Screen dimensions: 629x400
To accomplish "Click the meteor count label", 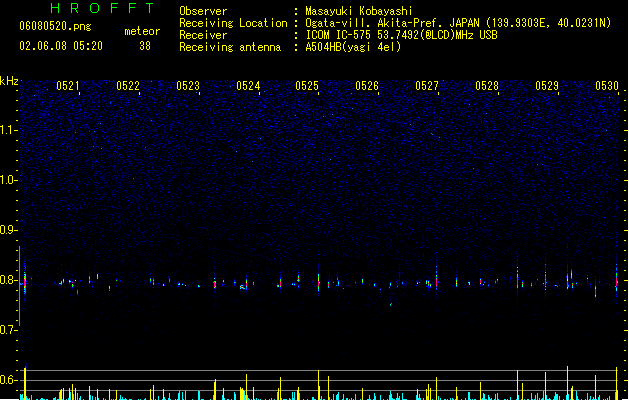I will (142, 31).
